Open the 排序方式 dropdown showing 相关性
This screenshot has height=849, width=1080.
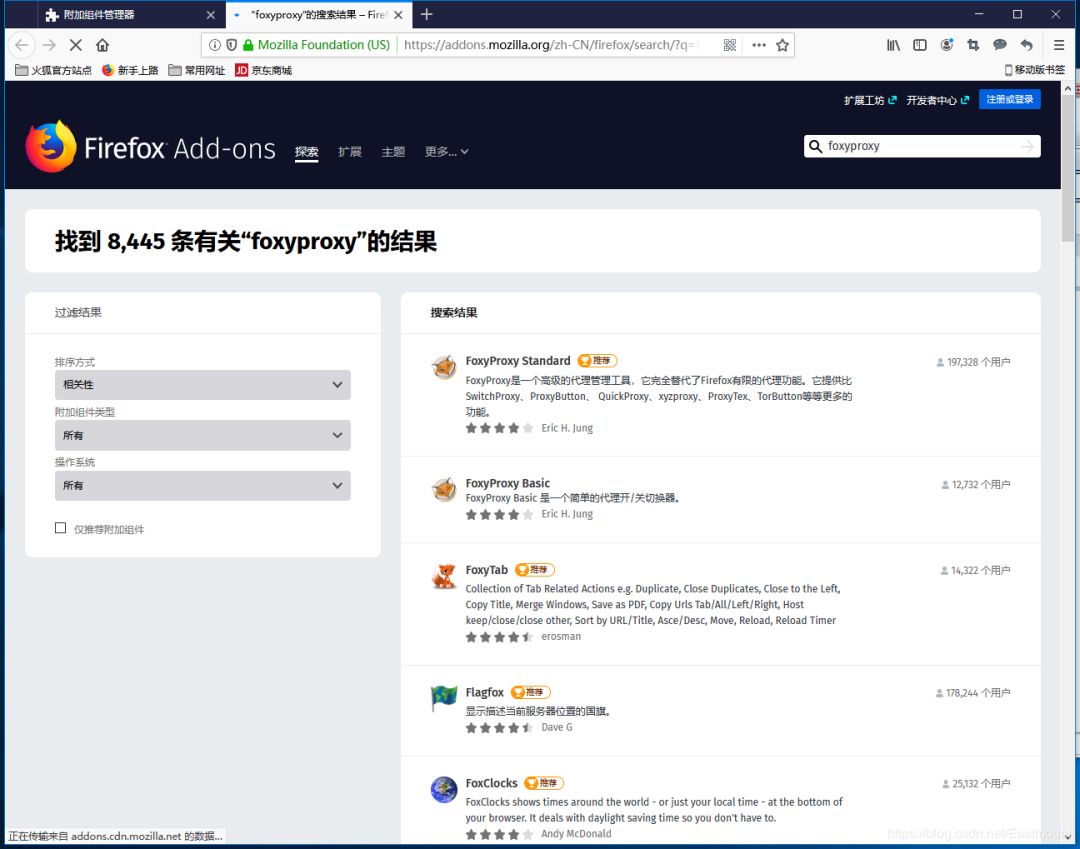tap(203, 385)
